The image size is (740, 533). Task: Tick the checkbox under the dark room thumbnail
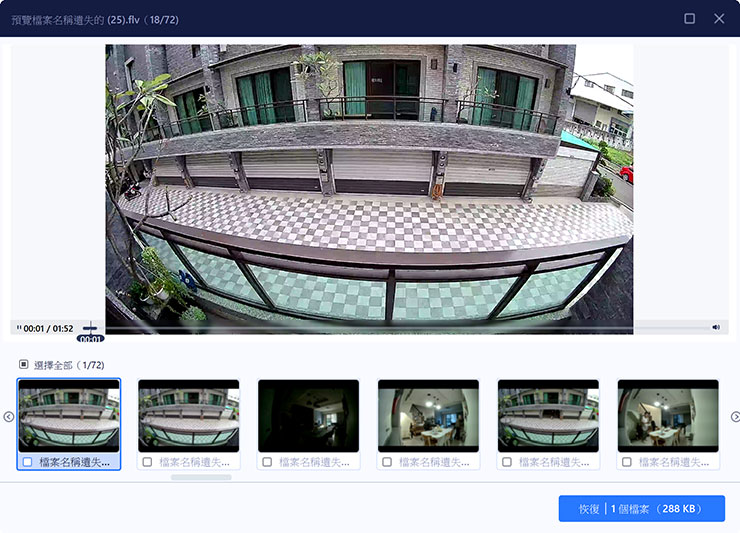pyautogui.click(x=267, y=462)
